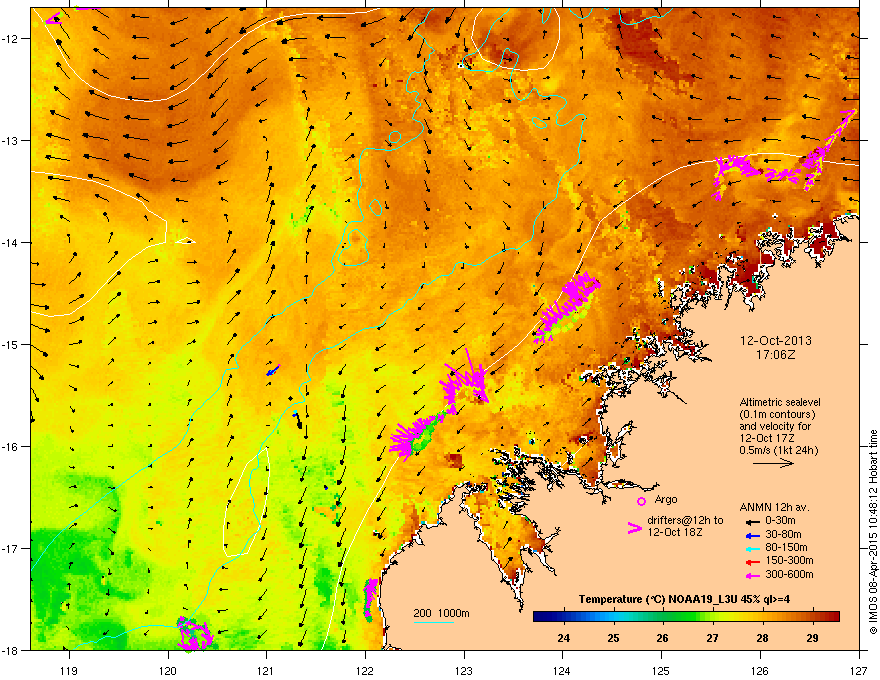The width and height of the screenshot is (880, 680).
Task: Click the vertical IMOS Hobart time credit text
Action: coord(873,532)
